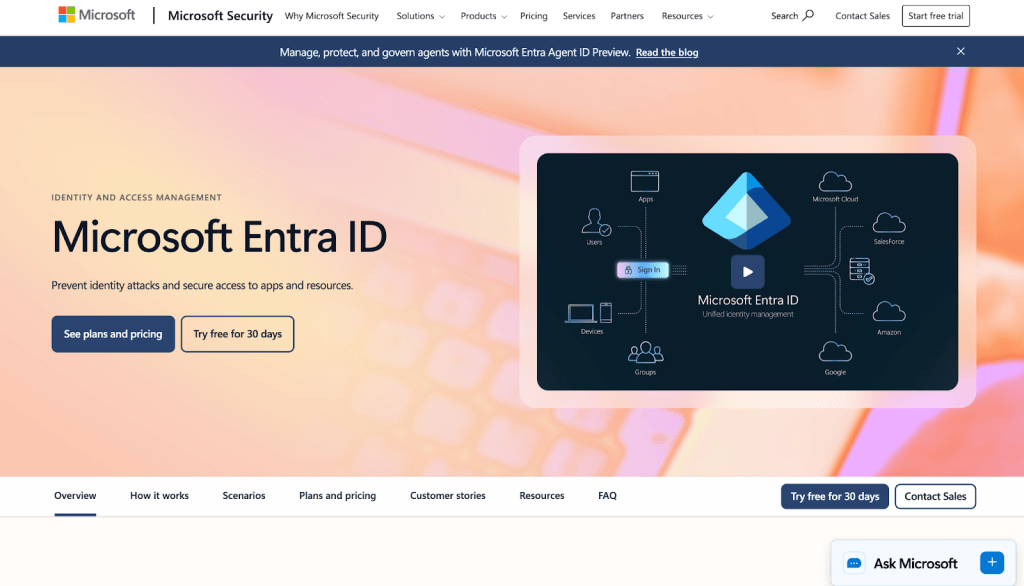The height and width of the screenshot is (586, 1024).
Task: Click the Entra ID diamond logo in the video
Action: click(x=747, y=211)
